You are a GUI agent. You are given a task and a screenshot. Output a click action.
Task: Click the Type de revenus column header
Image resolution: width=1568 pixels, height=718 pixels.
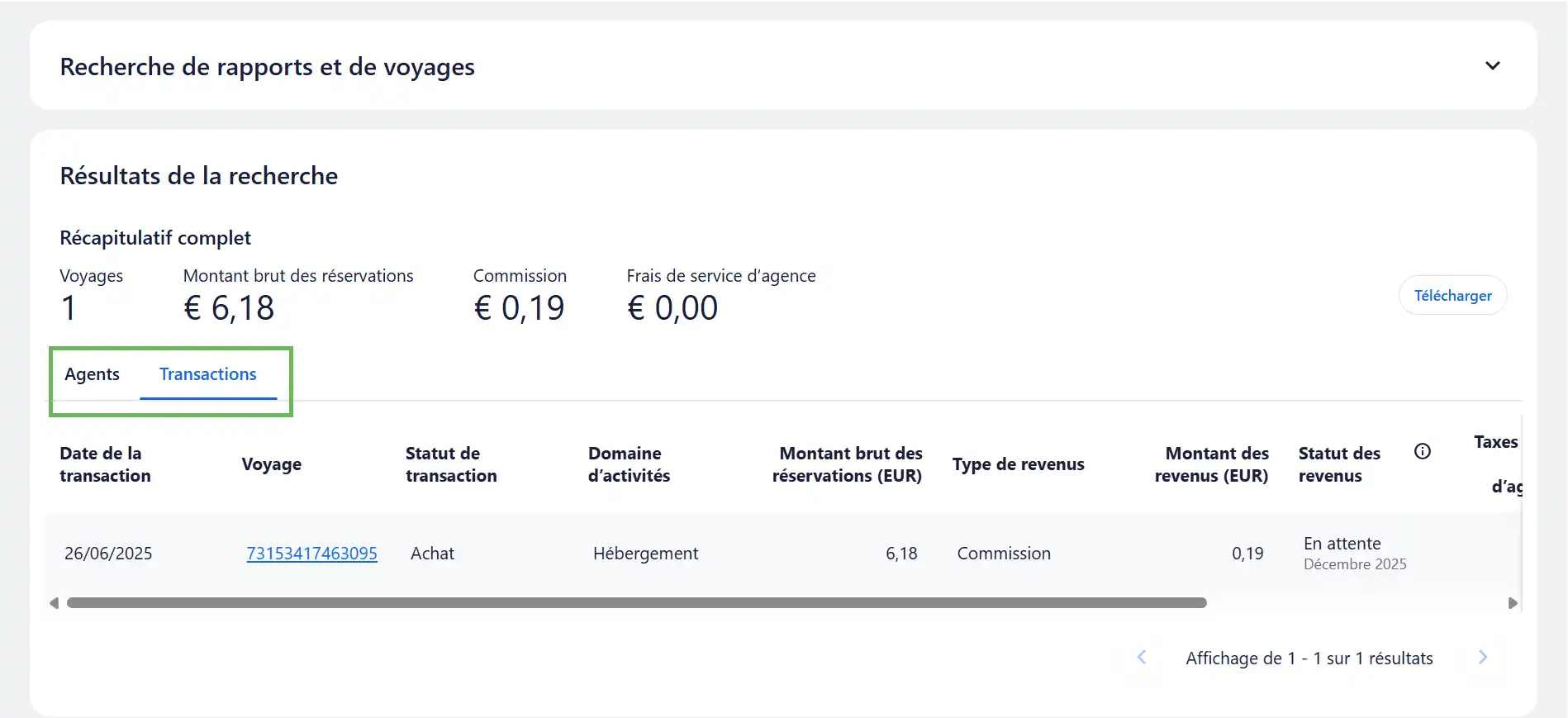pos(1018,464)
